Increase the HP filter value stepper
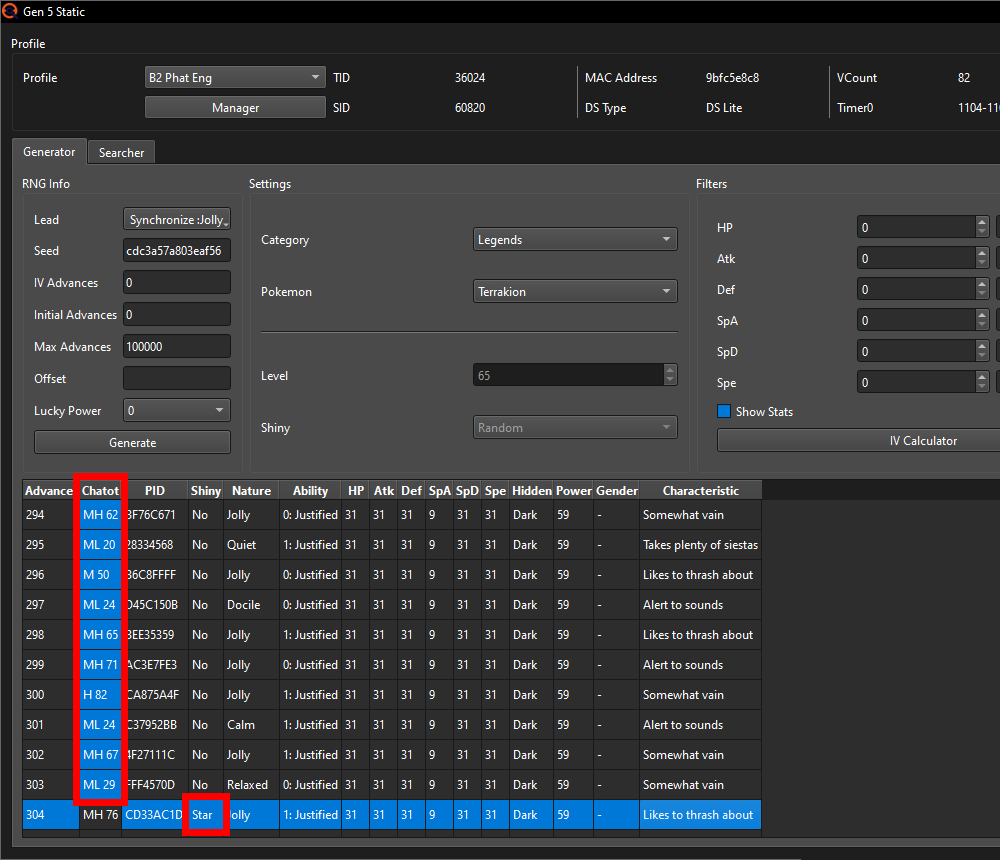Image resolution: width=1000 pixels, height=860 pixels. coord(981,222)
